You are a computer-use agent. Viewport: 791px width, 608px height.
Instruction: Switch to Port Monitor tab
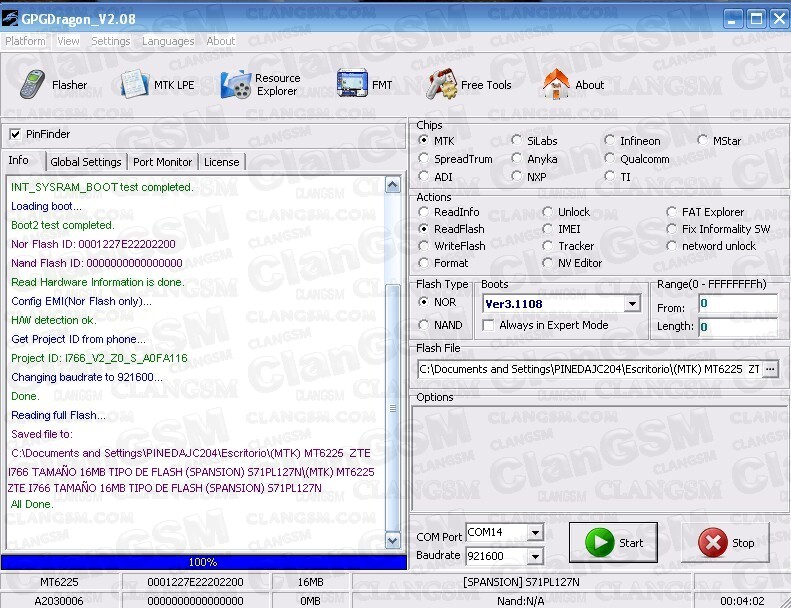point(162,162)
